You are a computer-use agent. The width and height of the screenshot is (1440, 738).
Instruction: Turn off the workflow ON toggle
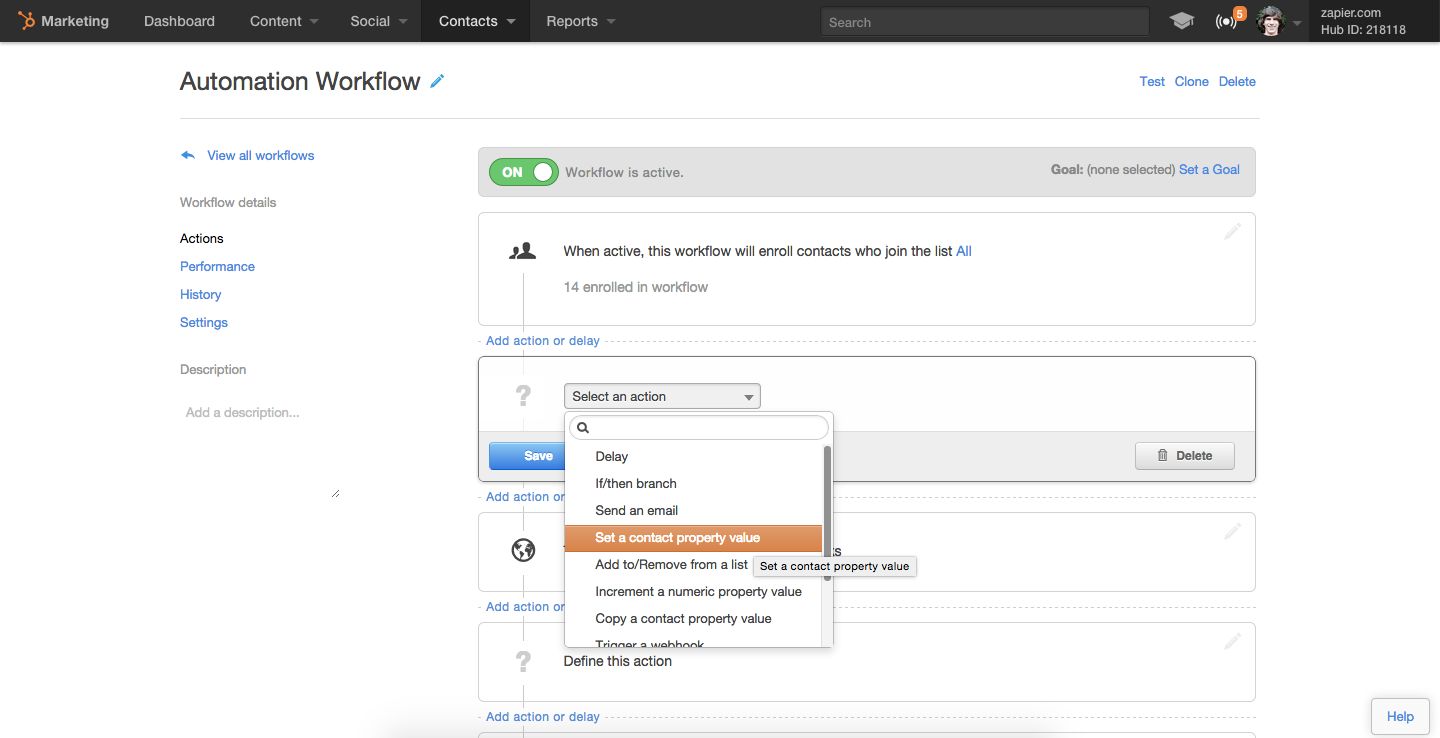[523, 172]
